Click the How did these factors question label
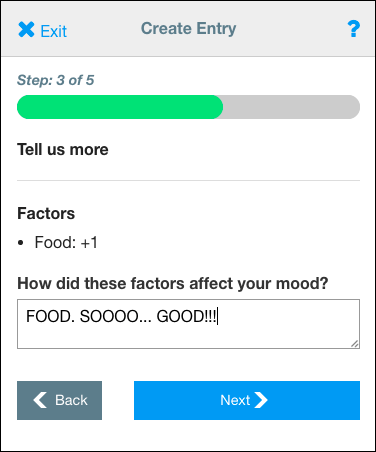The width and height of the screenshot is (376, 452). (173, 284)
